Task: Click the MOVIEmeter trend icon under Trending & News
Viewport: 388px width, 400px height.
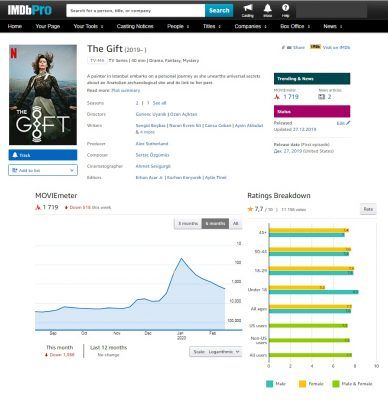Action: tap(277, 97)
